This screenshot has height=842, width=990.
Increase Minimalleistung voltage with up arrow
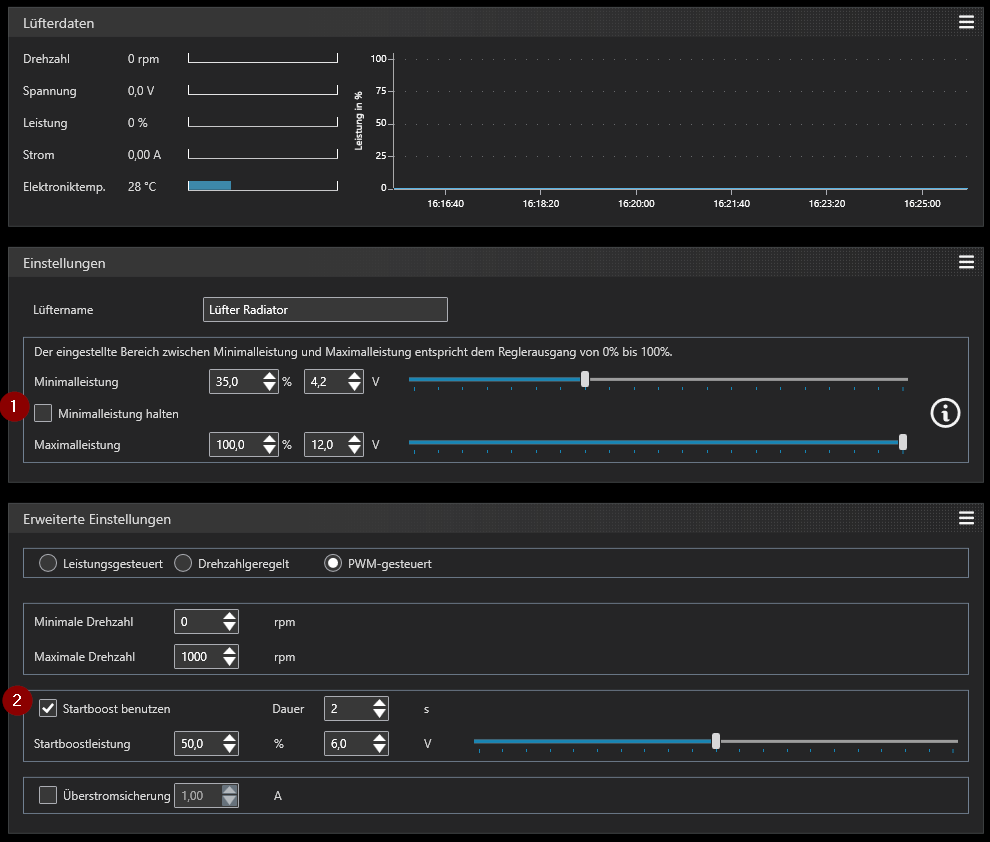tap(355, 376)
